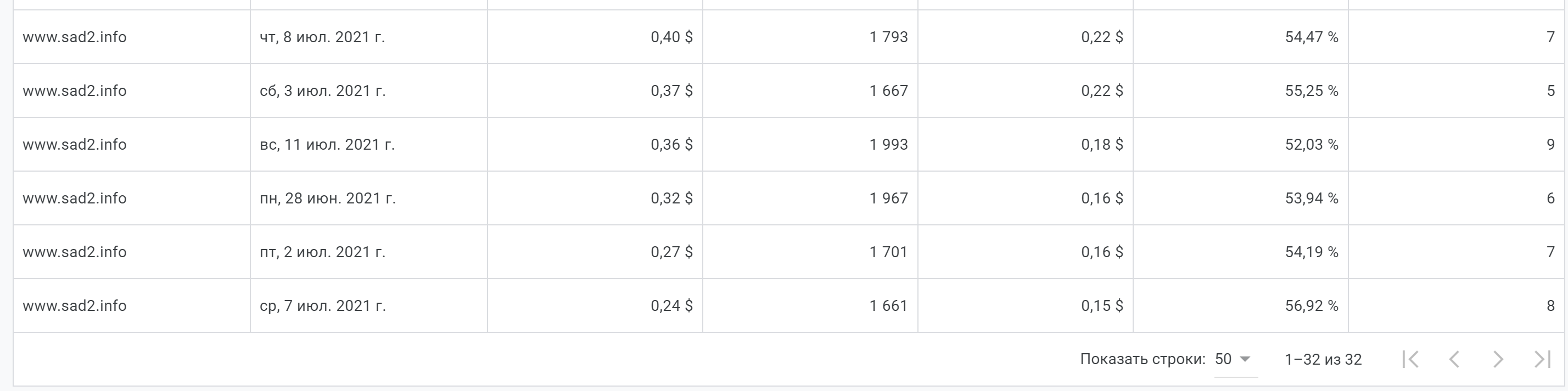
Task: Click the '1–32 из 32' page range text
Action: 1323,359
